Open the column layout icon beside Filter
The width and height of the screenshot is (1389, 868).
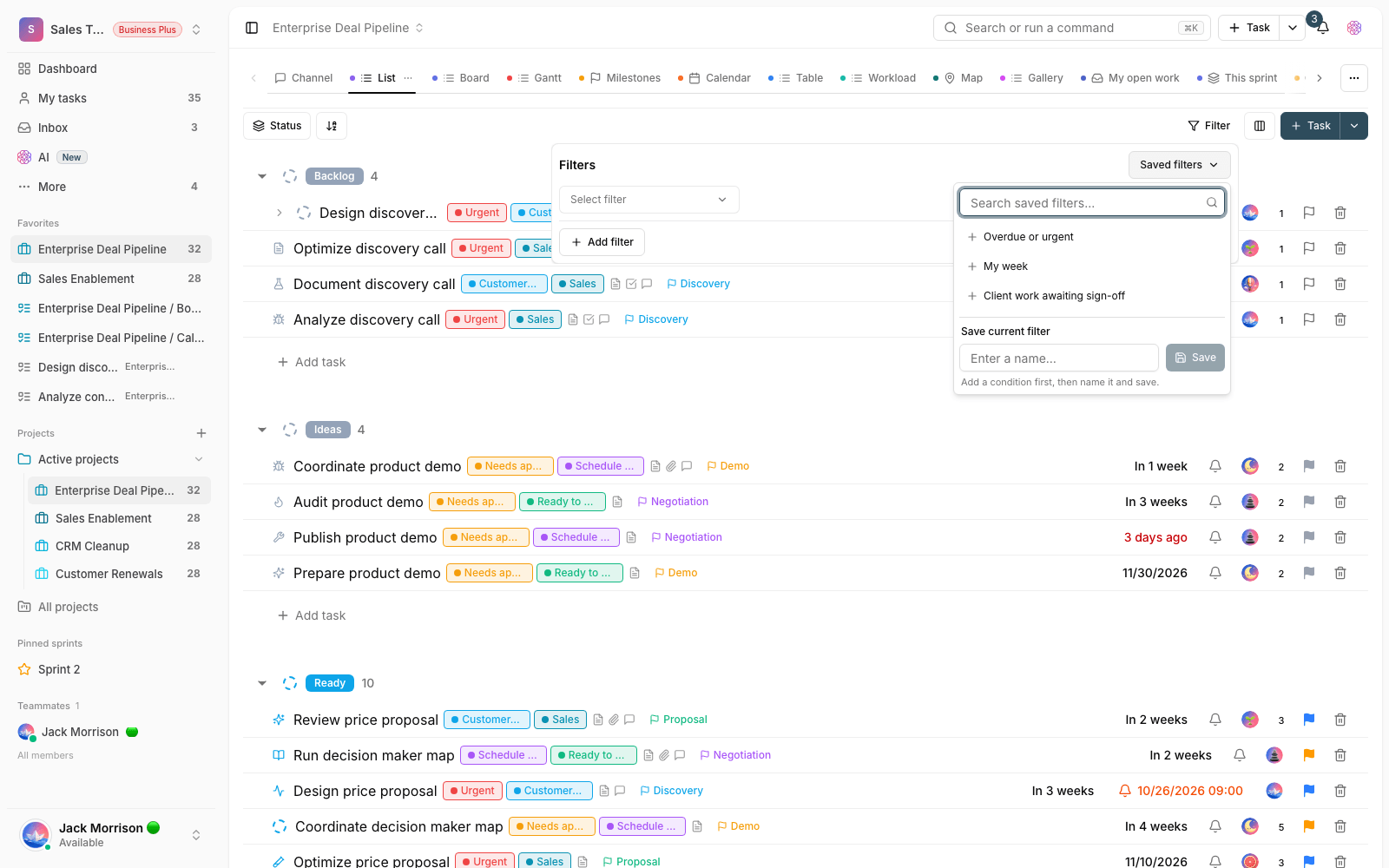pyautogui.click(x=1260, y=126)
